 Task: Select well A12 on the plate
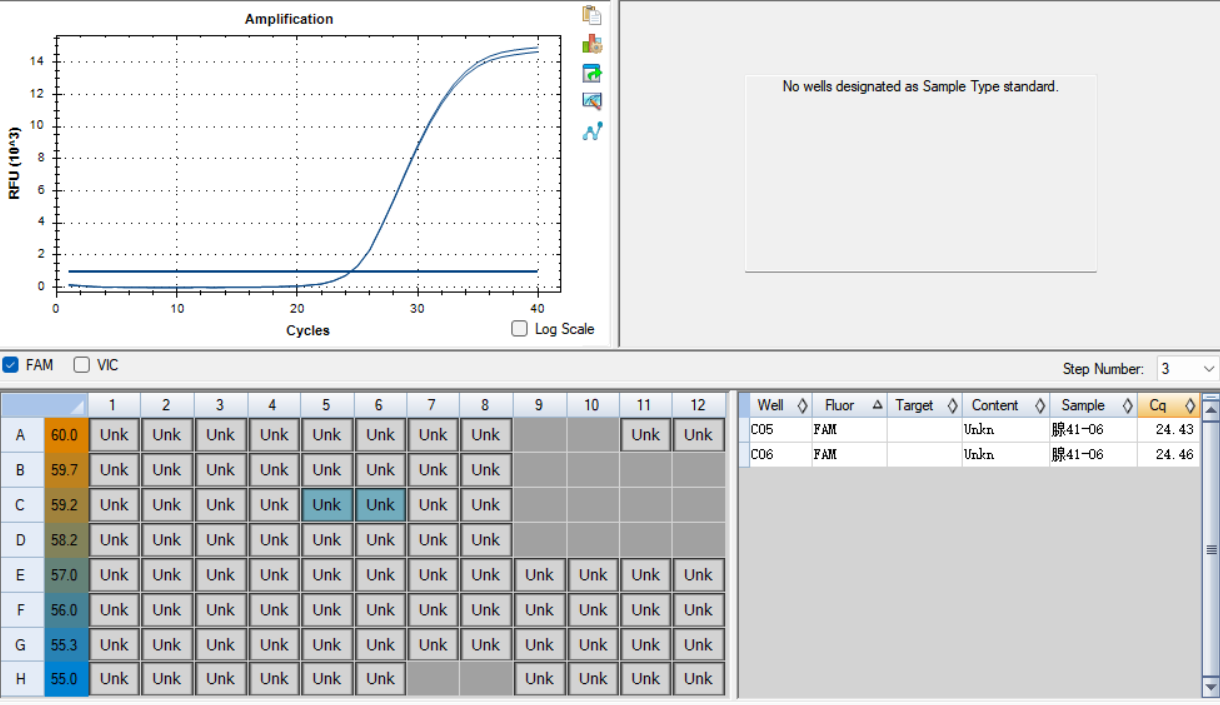click(699, 435)
